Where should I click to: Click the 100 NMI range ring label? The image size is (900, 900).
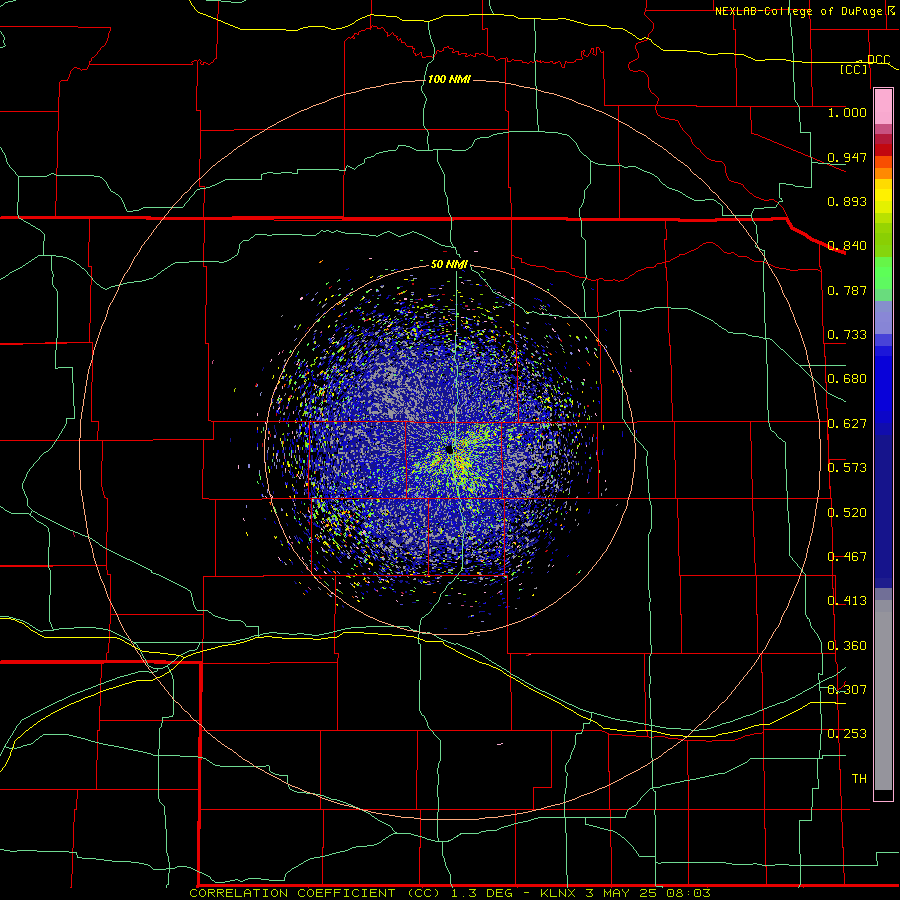tap(449, 79)
